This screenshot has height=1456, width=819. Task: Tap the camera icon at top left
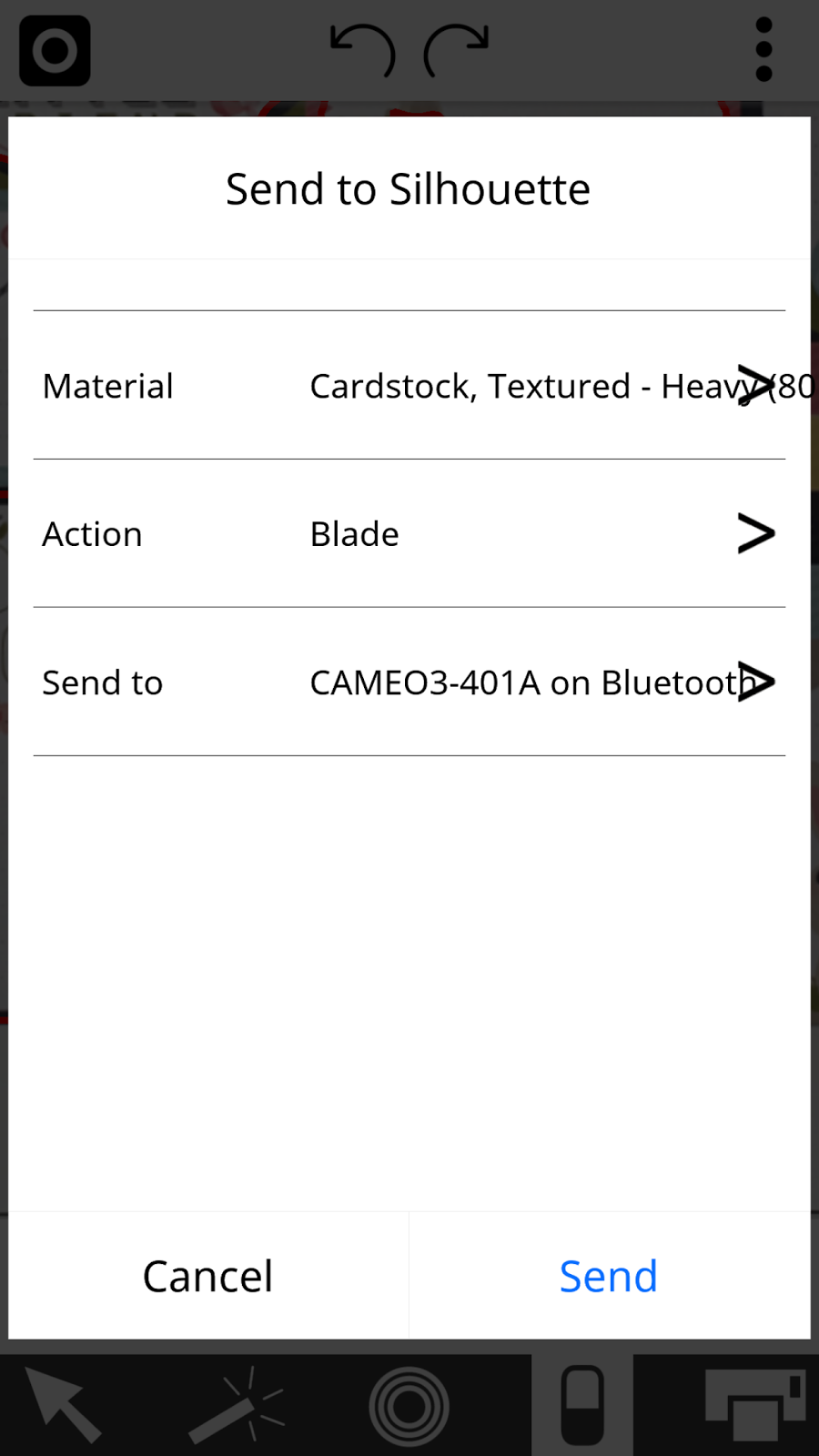55,51
